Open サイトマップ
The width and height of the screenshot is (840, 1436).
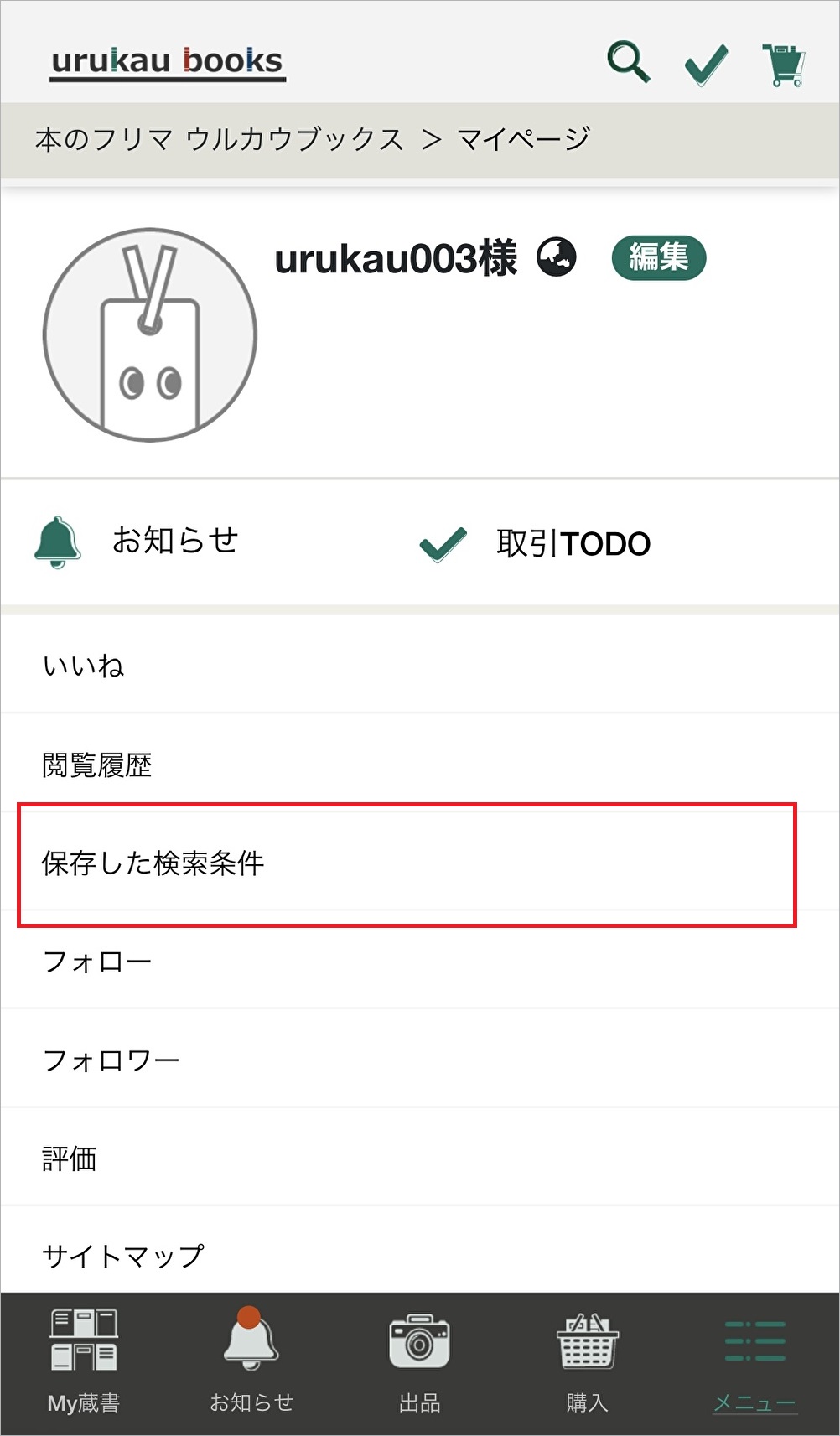tap(123, 1256)
